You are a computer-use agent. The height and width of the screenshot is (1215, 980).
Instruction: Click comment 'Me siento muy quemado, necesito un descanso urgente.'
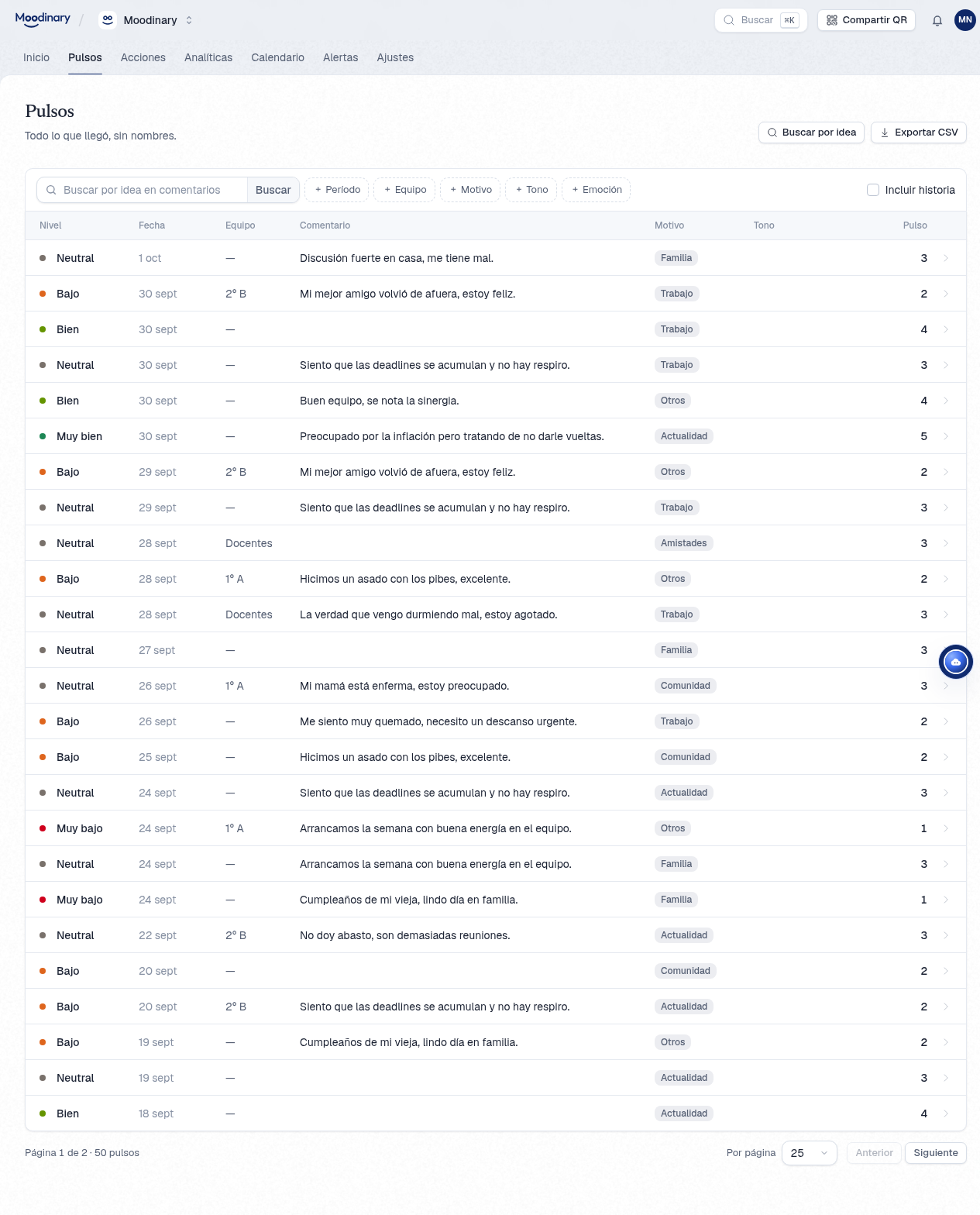point(438,721)
